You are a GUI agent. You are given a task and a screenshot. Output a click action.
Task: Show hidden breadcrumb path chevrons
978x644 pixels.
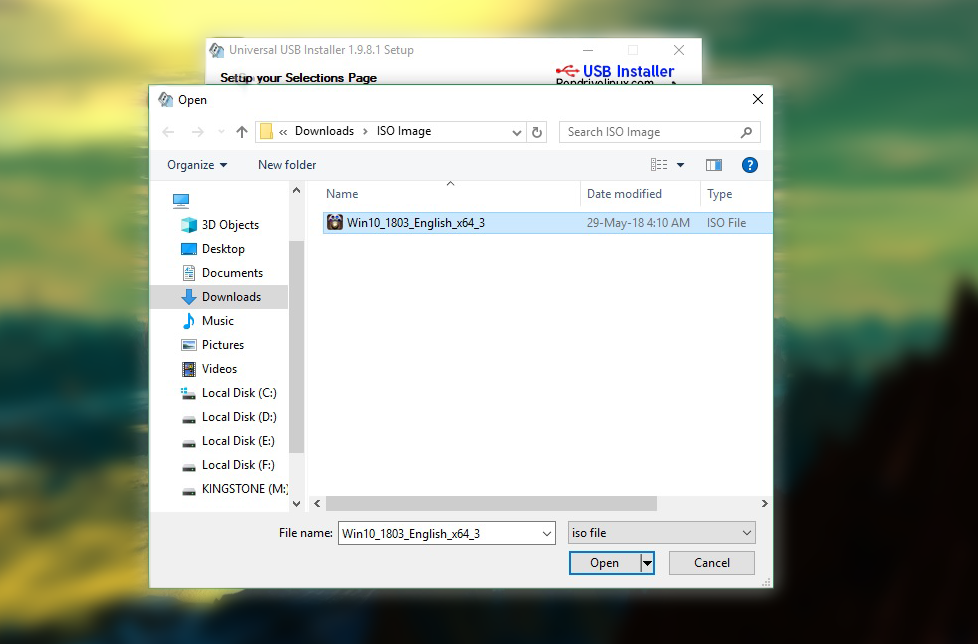(x=283, y=132)
